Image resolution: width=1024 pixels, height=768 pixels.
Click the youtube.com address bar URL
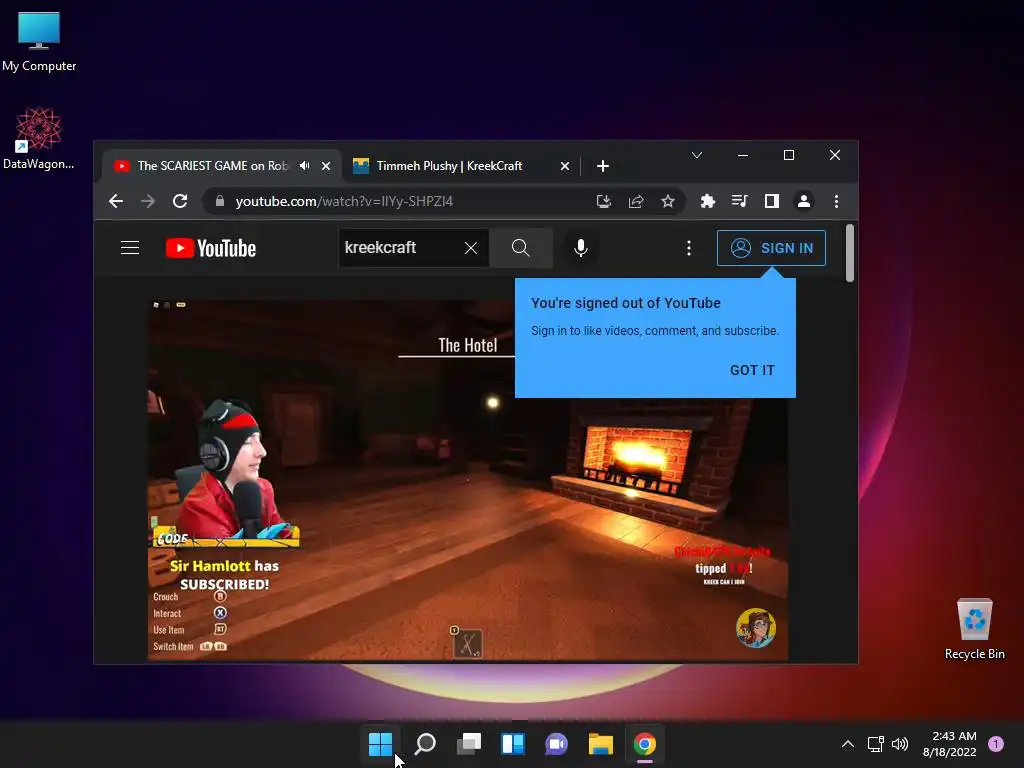pos(344,201)
